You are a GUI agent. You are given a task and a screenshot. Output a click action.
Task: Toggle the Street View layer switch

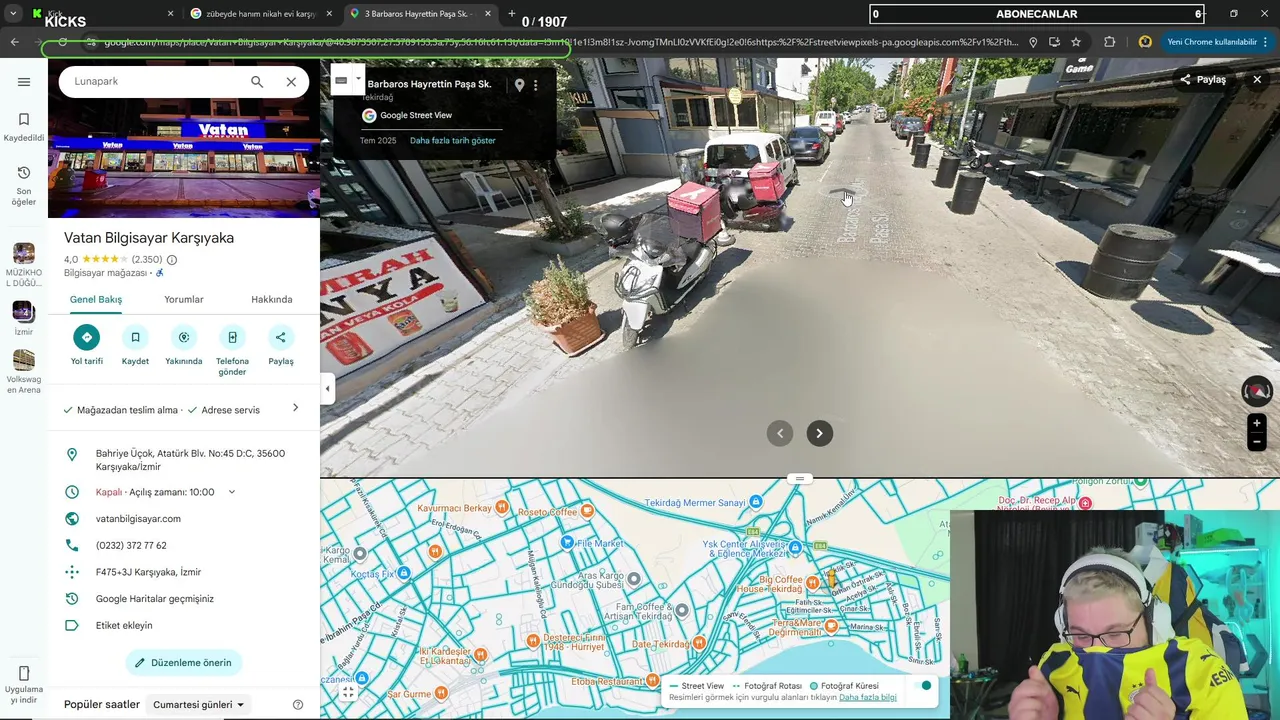click(923, 686)
